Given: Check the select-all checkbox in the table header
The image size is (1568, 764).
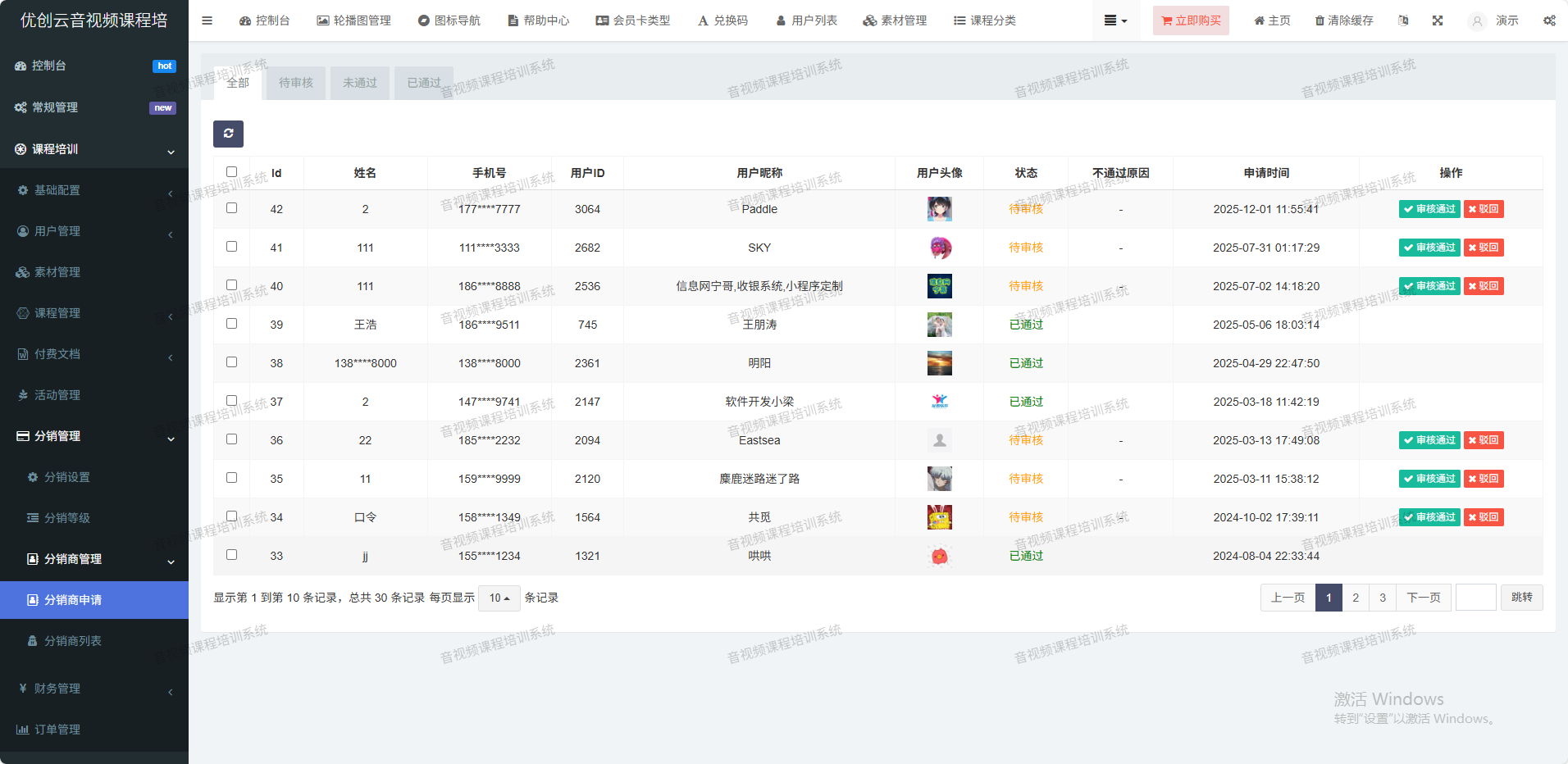Looking at the screenshot, I should [x=231, y=172].
